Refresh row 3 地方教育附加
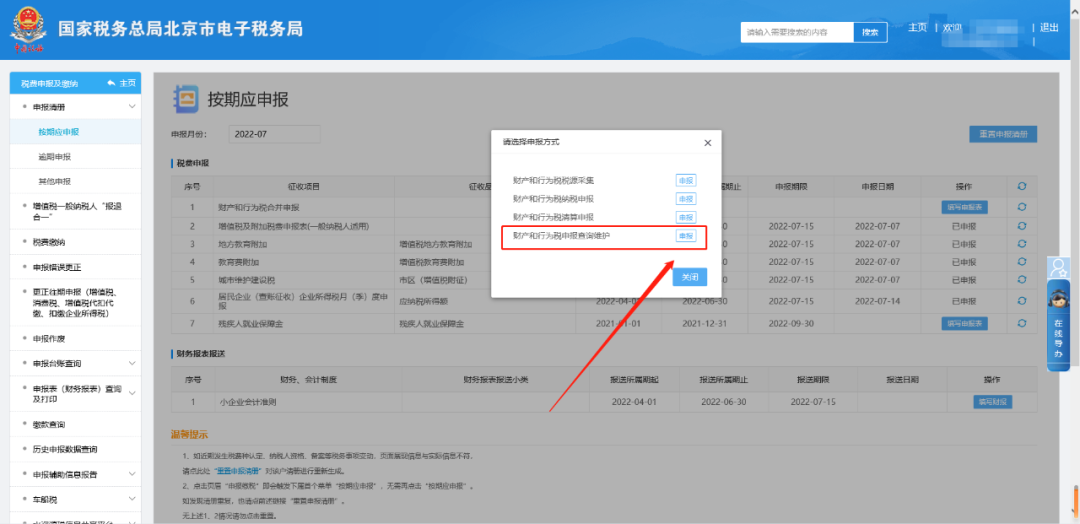This screenshot has width=1080, height=524. 1021,244
